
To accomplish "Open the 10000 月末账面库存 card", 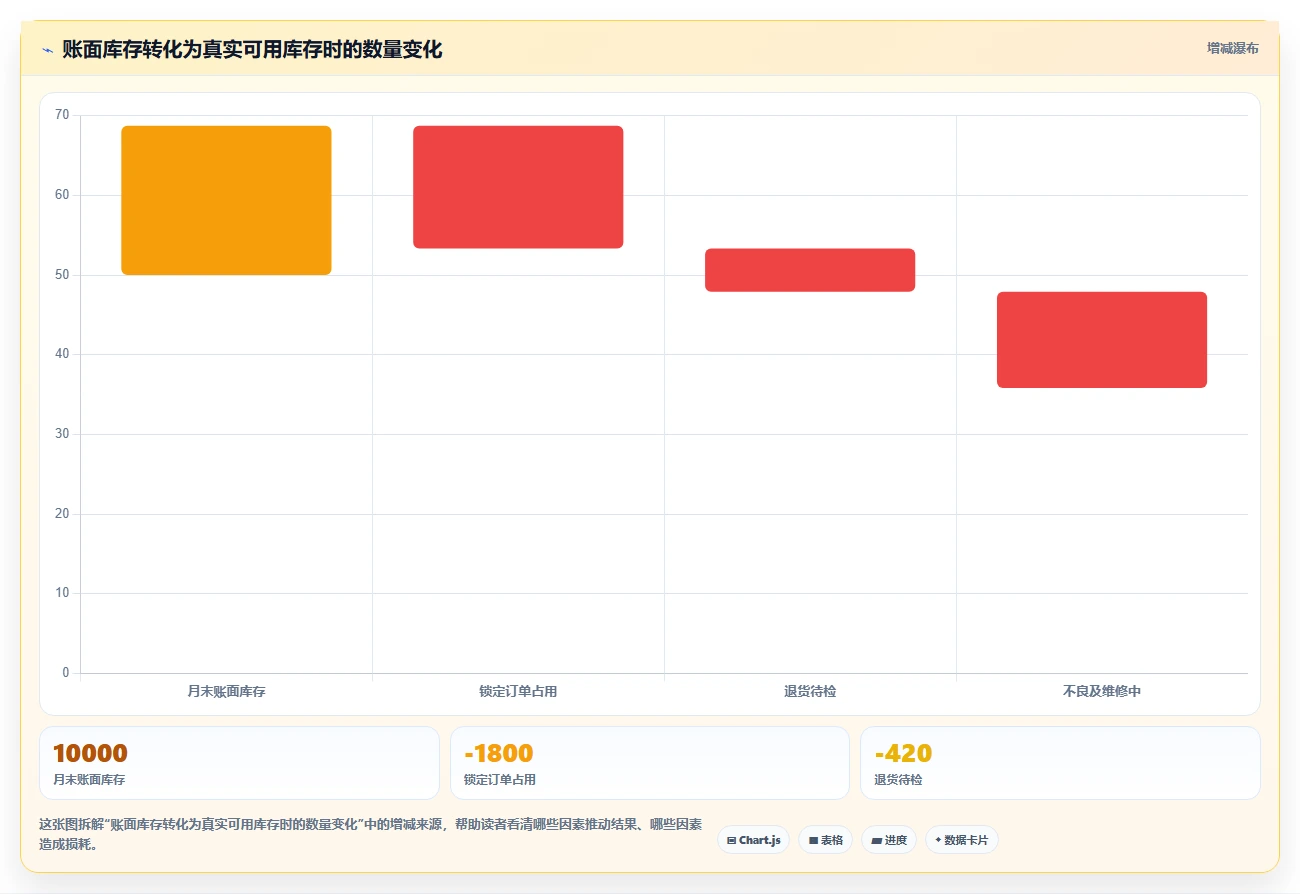I will pyautogui.click(x=239, y=763).
